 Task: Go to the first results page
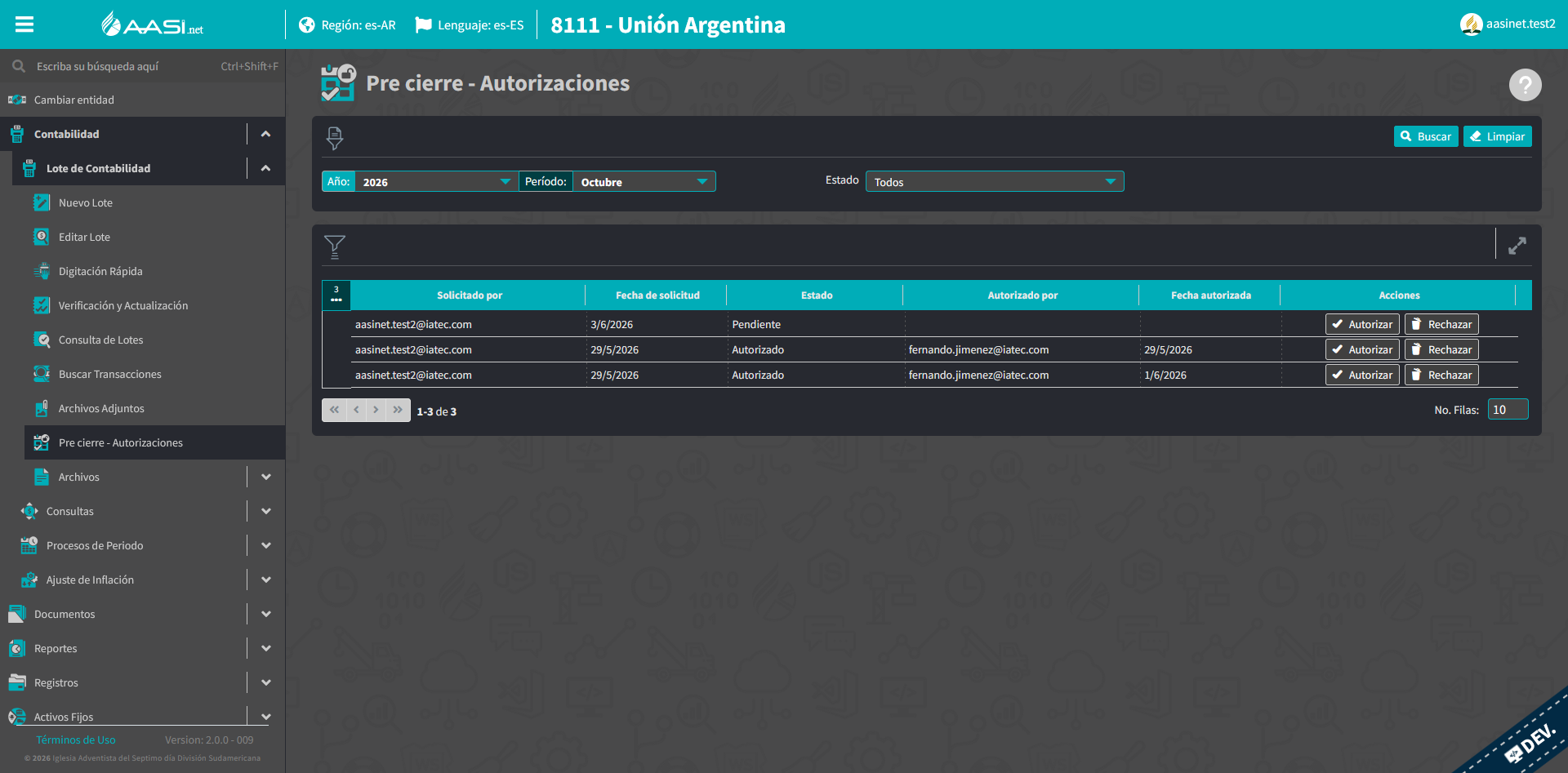click(x=334, y=410)
